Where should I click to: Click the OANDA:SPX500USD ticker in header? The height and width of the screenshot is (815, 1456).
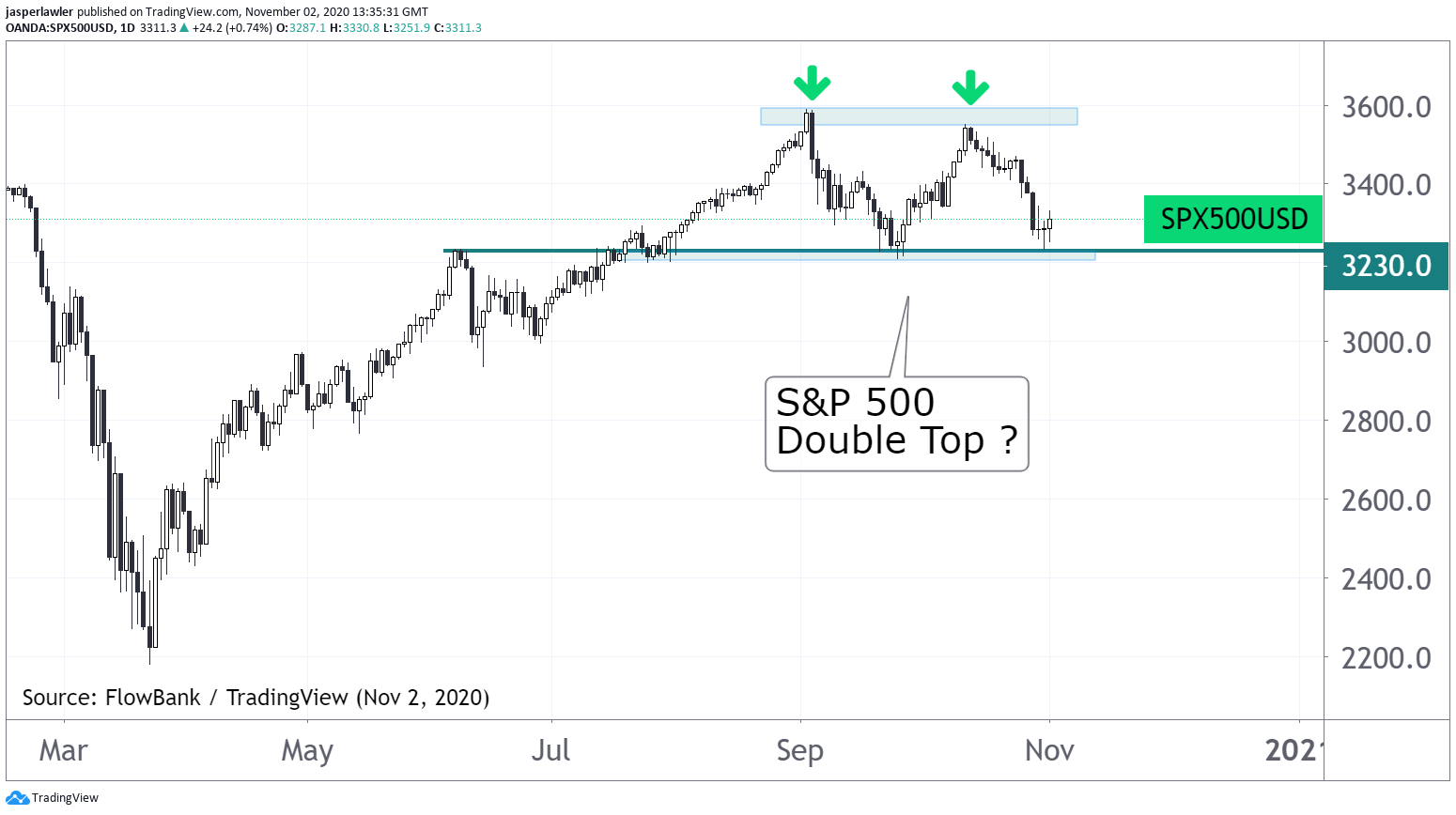(x=59, y=28)
